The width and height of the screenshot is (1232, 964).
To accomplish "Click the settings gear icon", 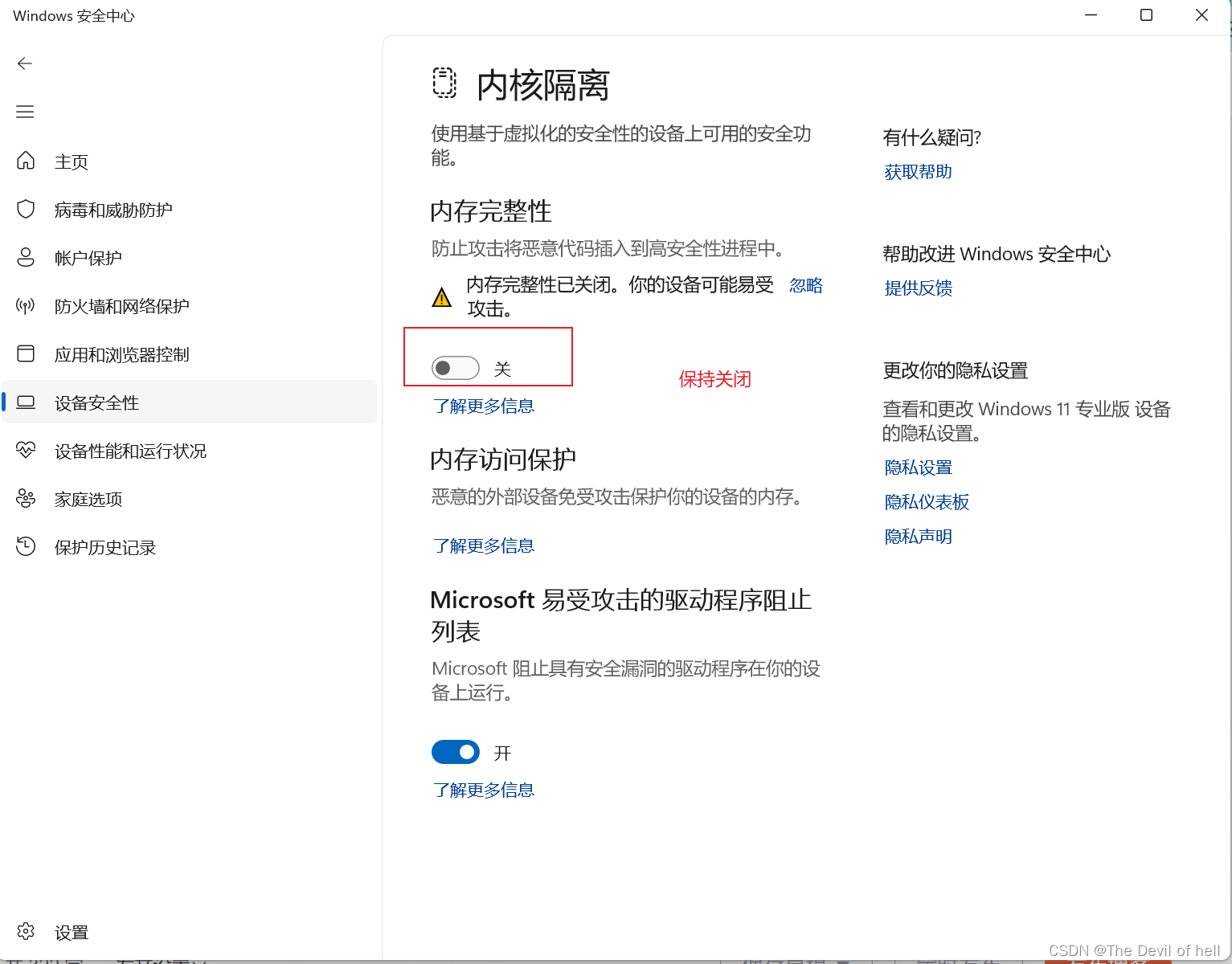I will (26, 931).
